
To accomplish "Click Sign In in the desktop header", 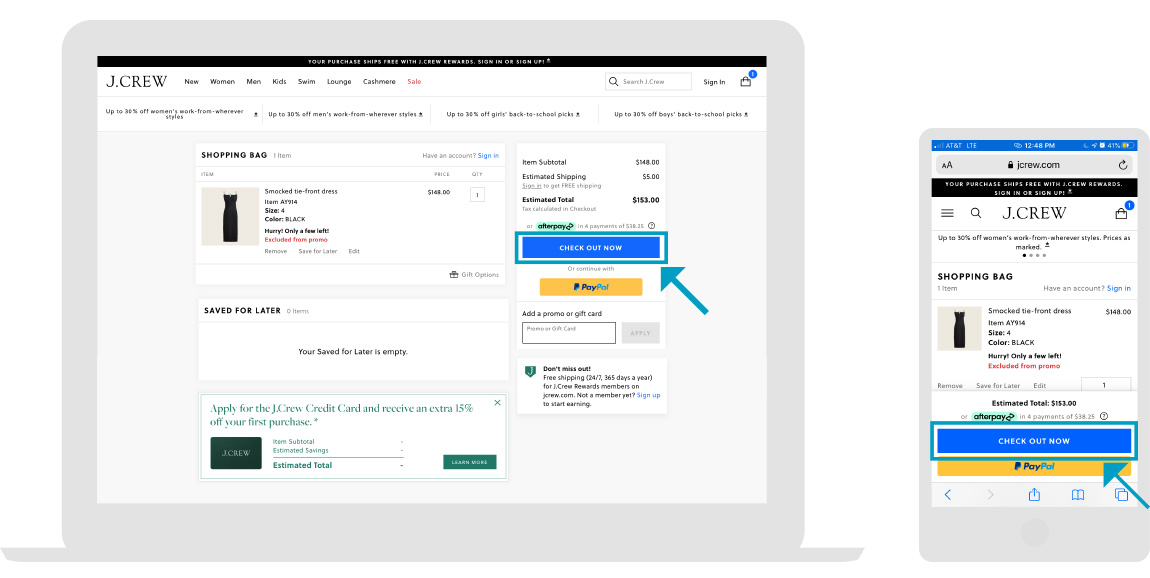I will pos(714,82).
